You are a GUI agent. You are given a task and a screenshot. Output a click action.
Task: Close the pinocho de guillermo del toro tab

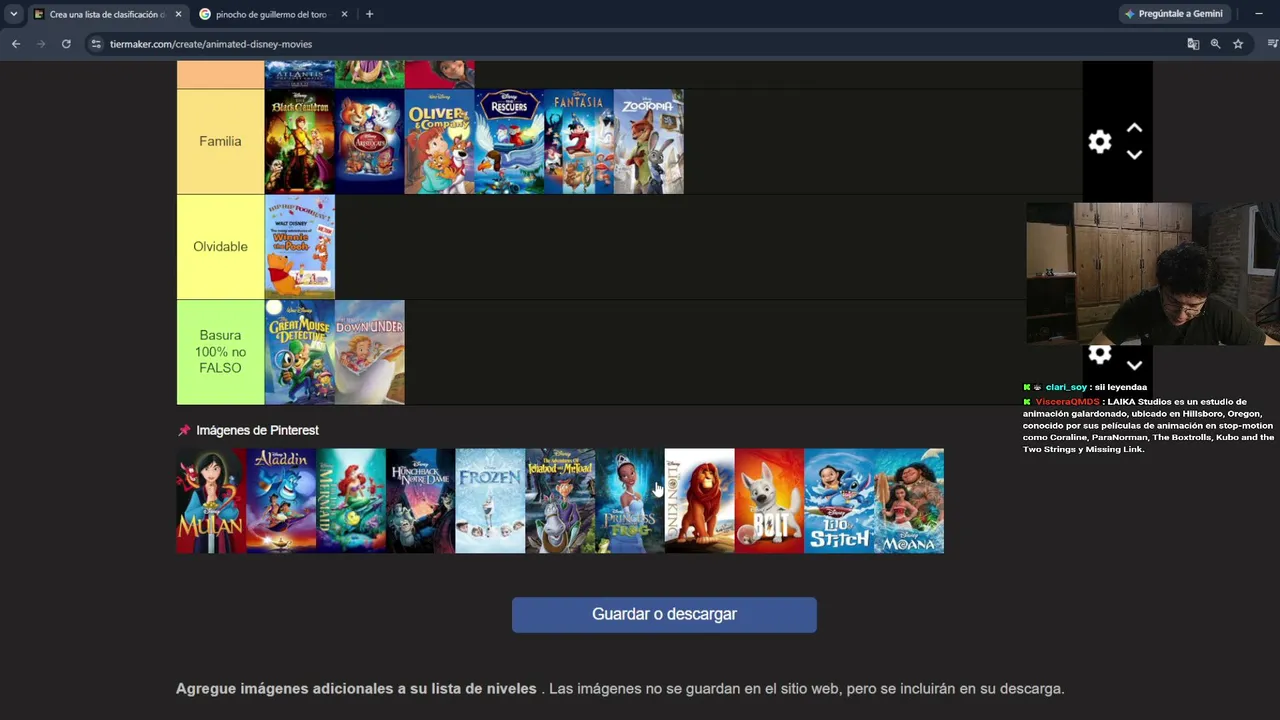(x=344, y=14)
